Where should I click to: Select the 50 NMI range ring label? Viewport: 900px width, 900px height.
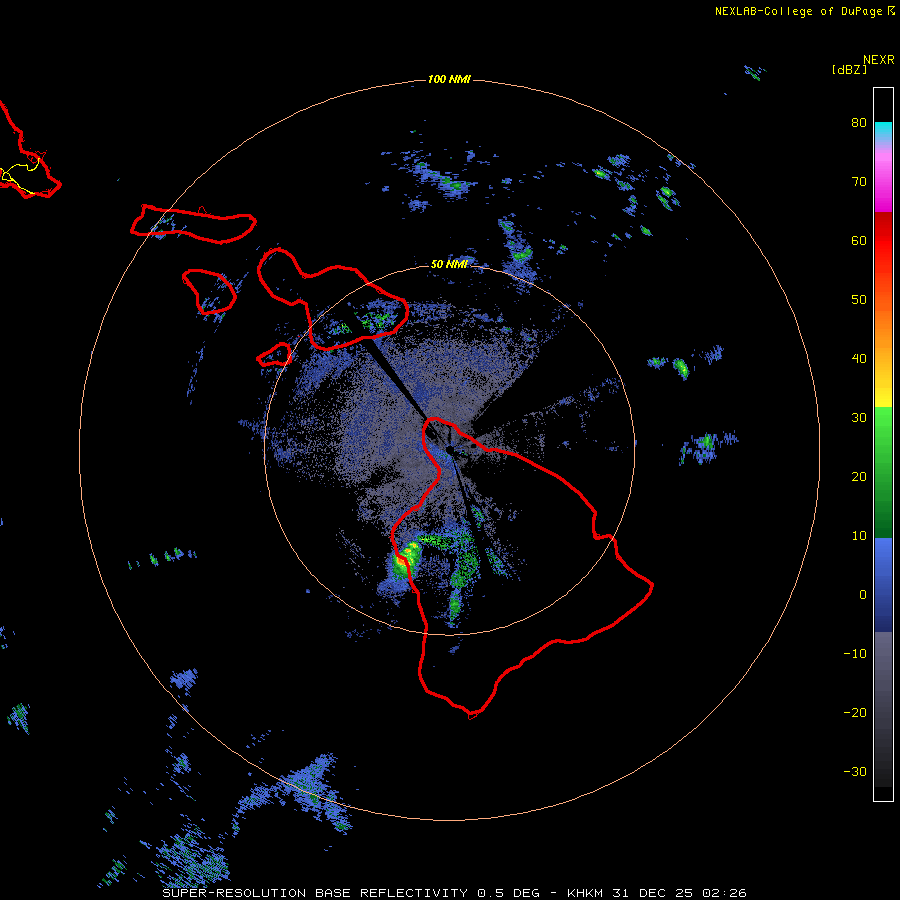click(449, 264)
